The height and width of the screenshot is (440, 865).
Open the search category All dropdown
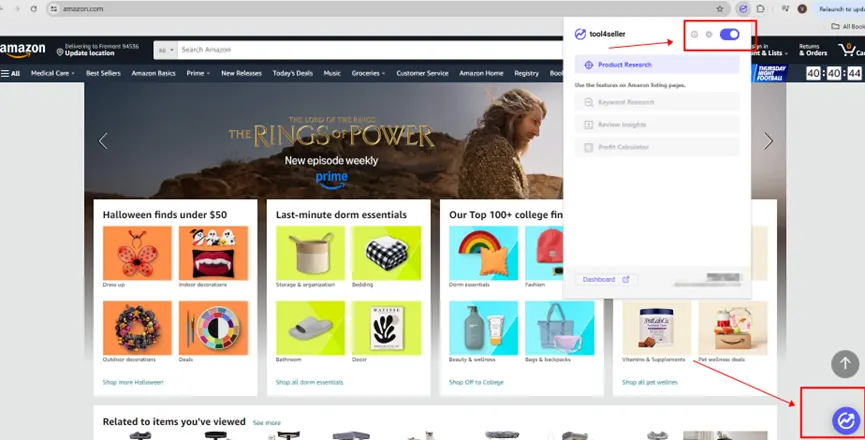pos(165,50)
